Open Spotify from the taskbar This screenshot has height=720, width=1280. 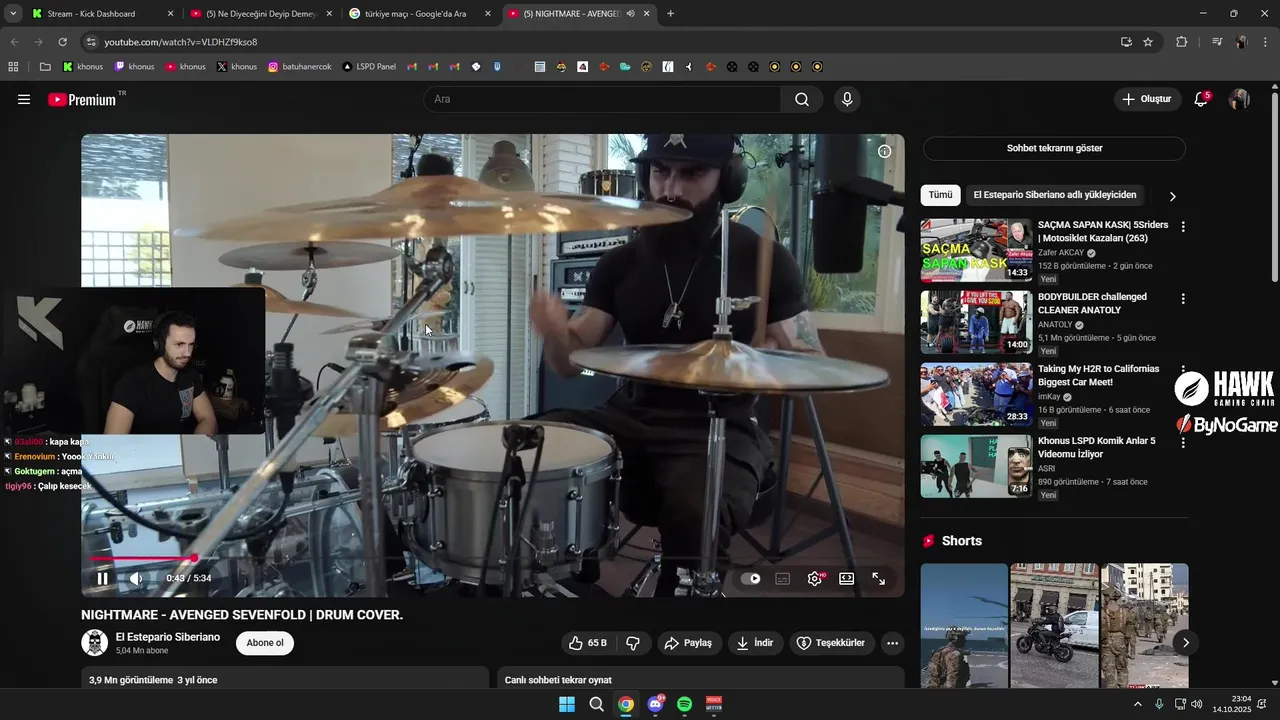pos(684,704)
